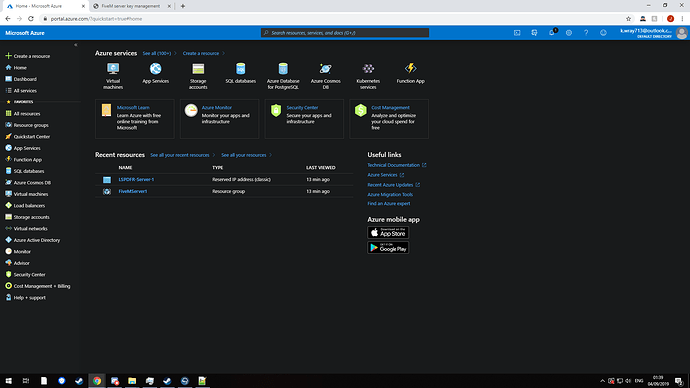
Task: Open the notifications bell icon
Action: pos(551,33)
